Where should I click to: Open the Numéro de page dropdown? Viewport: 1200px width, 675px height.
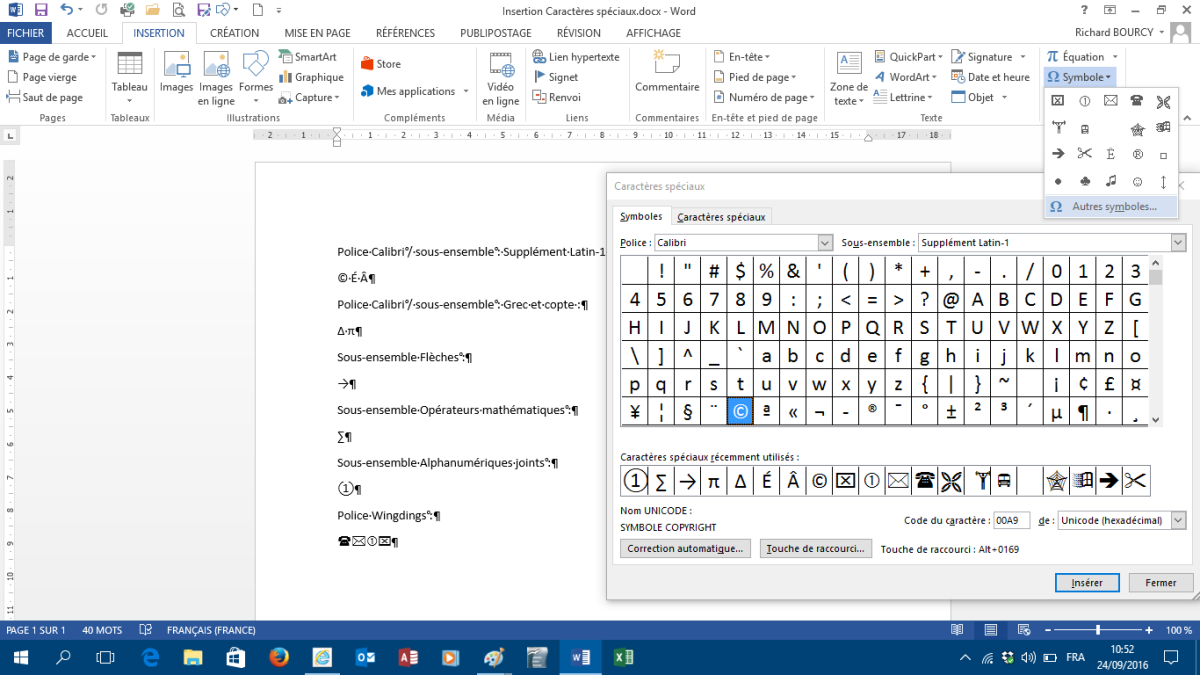coord(764,97)
